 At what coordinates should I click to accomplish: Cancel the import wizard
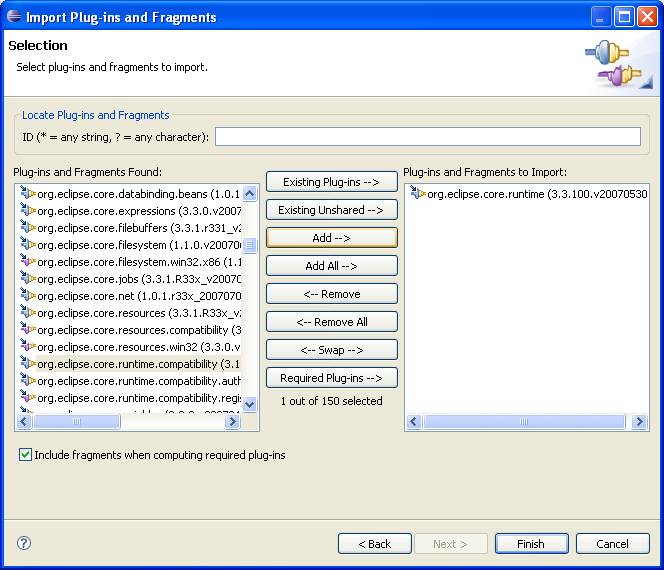tap(612, 544)
